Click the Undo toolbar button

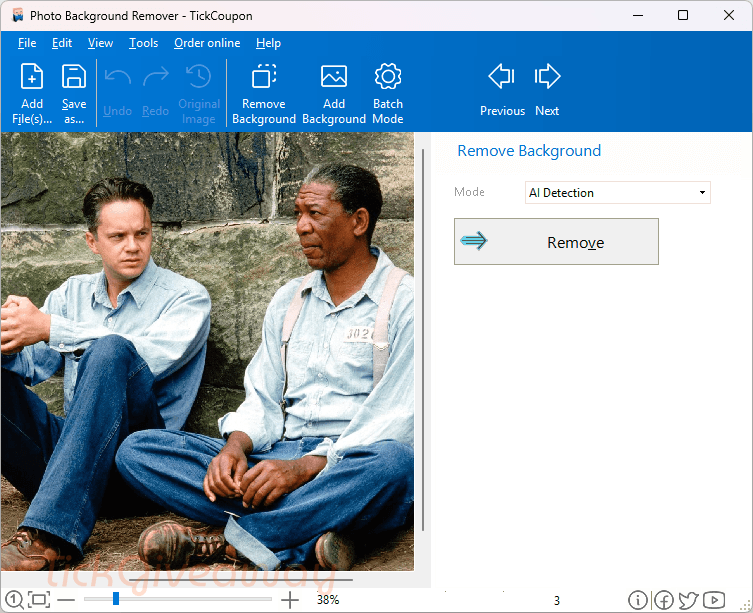click(x=118, y=93)
